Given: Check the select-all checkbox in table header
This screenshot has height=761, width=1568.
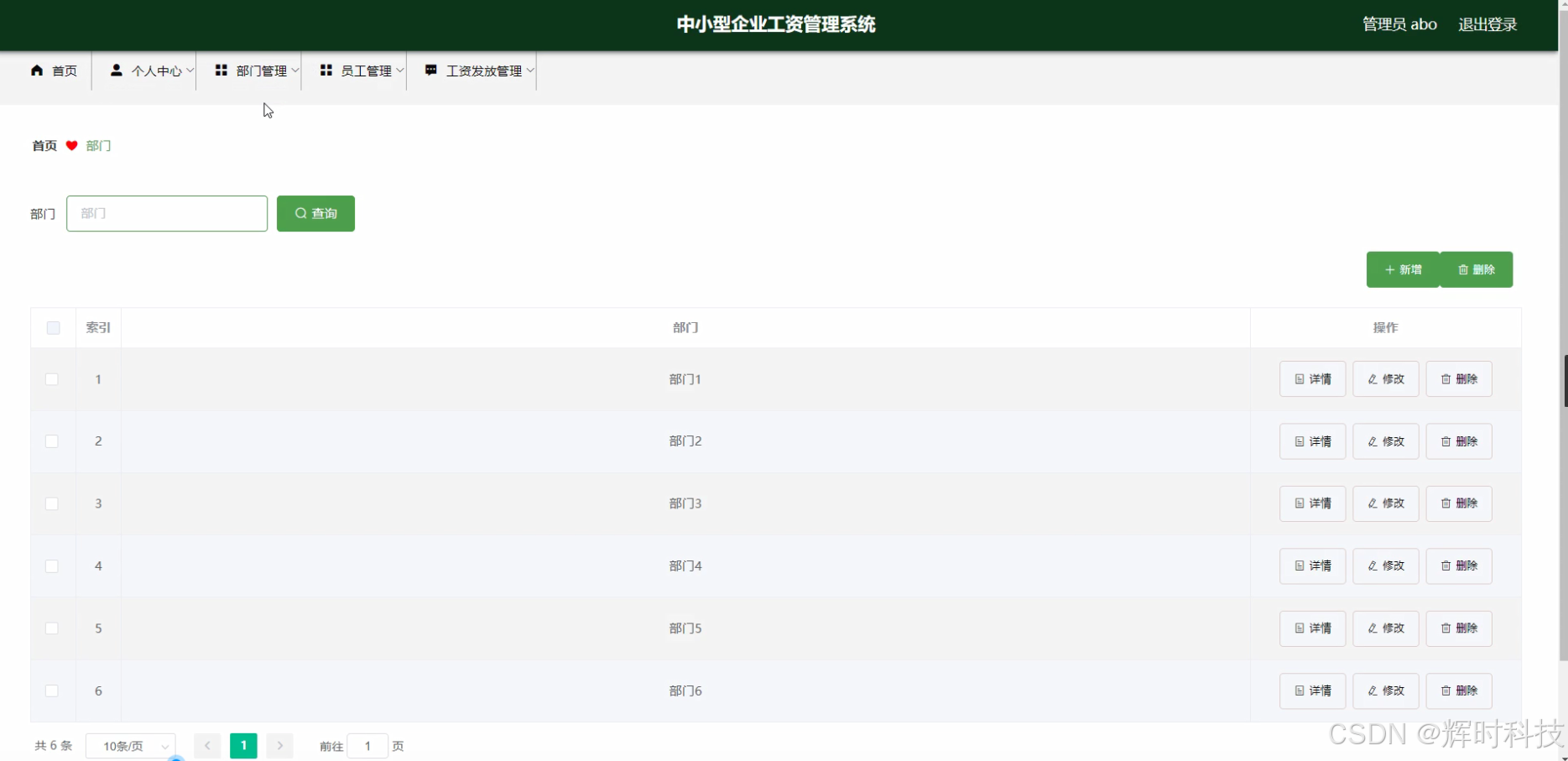Looking at the screenshot, I should pyautogui.click(x=53, y=327).
